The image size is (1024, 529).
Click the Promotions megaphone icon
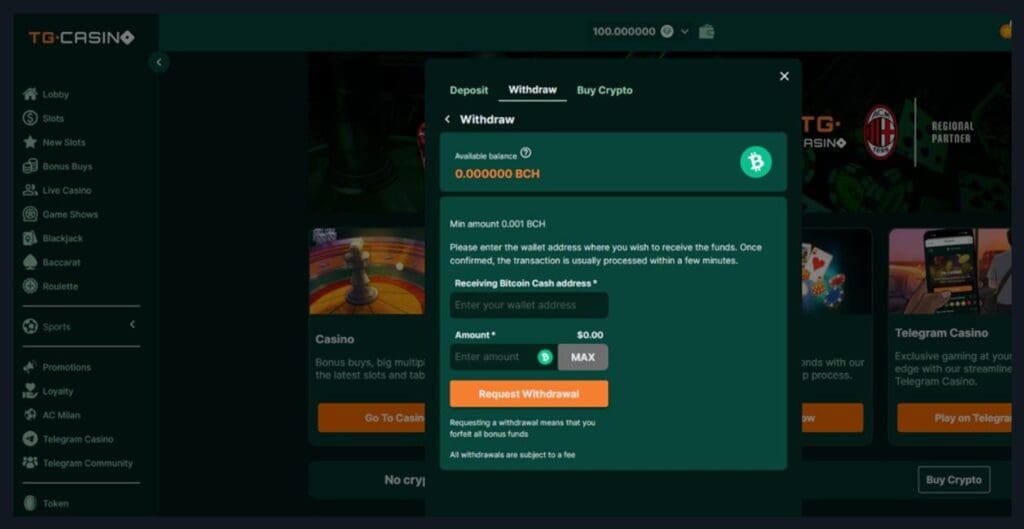pos(30,367)
